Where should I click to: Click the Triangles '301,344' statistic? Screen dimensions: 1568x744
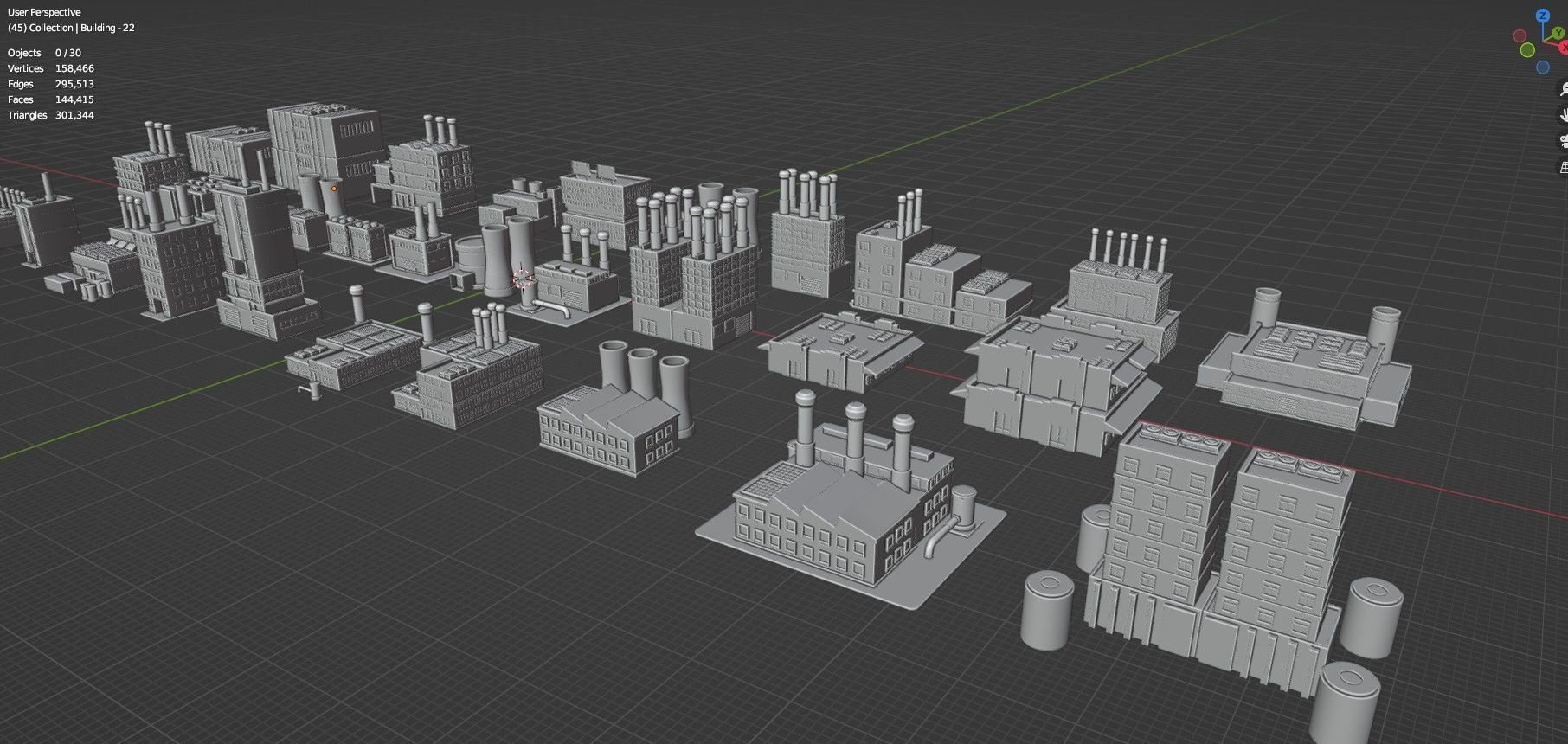tap(74, 115)
